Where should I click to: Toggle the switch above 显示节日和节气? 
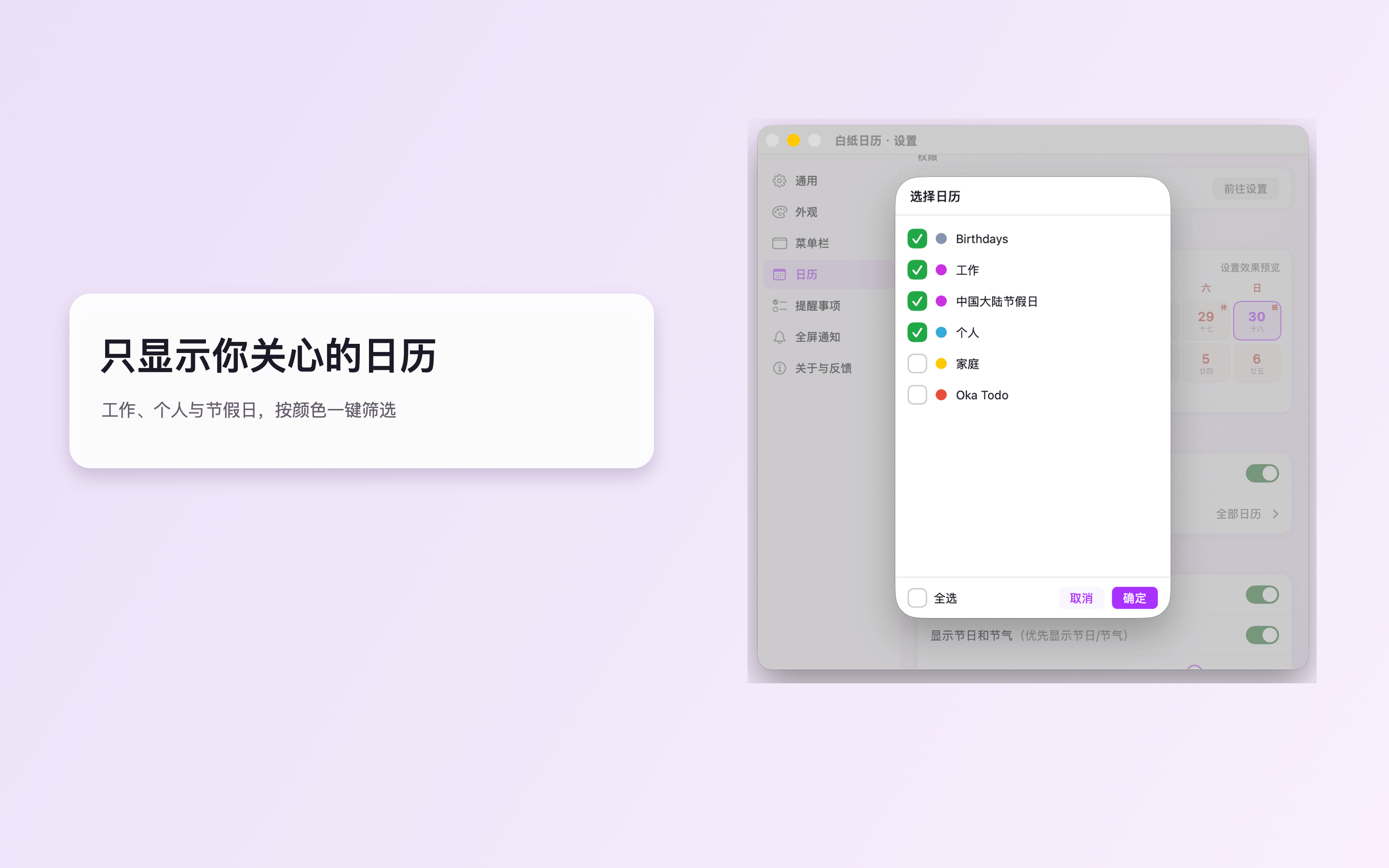click(x=1262, y=595)
